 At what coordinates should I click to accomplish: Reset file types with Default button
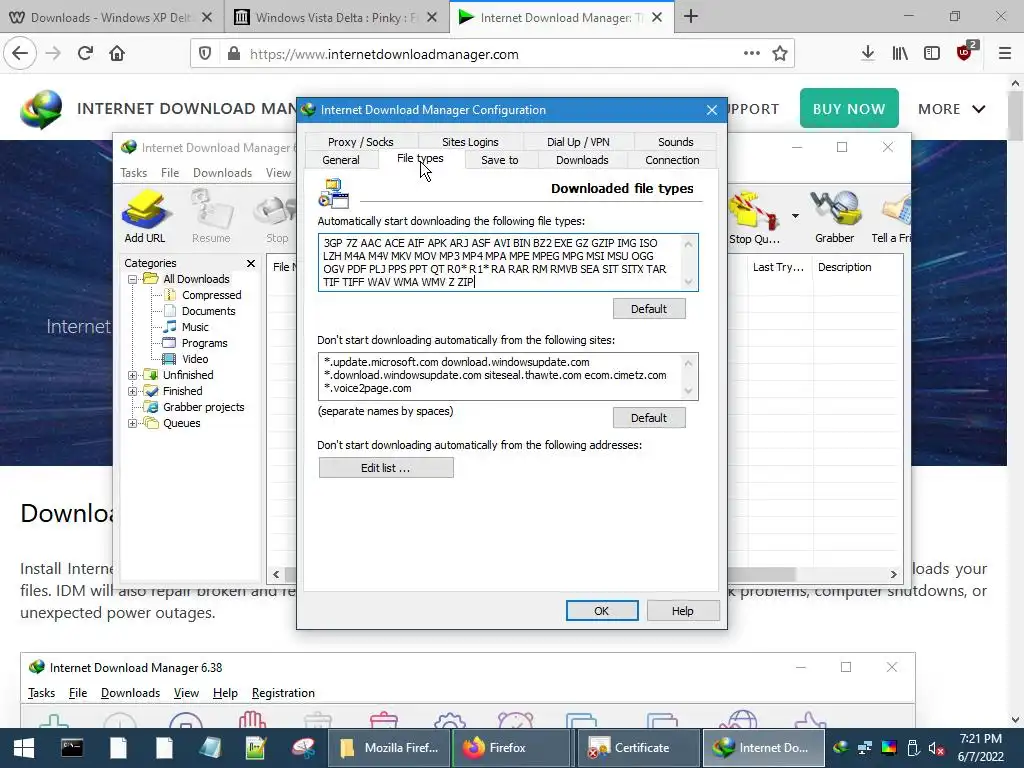tap(649, 309)
